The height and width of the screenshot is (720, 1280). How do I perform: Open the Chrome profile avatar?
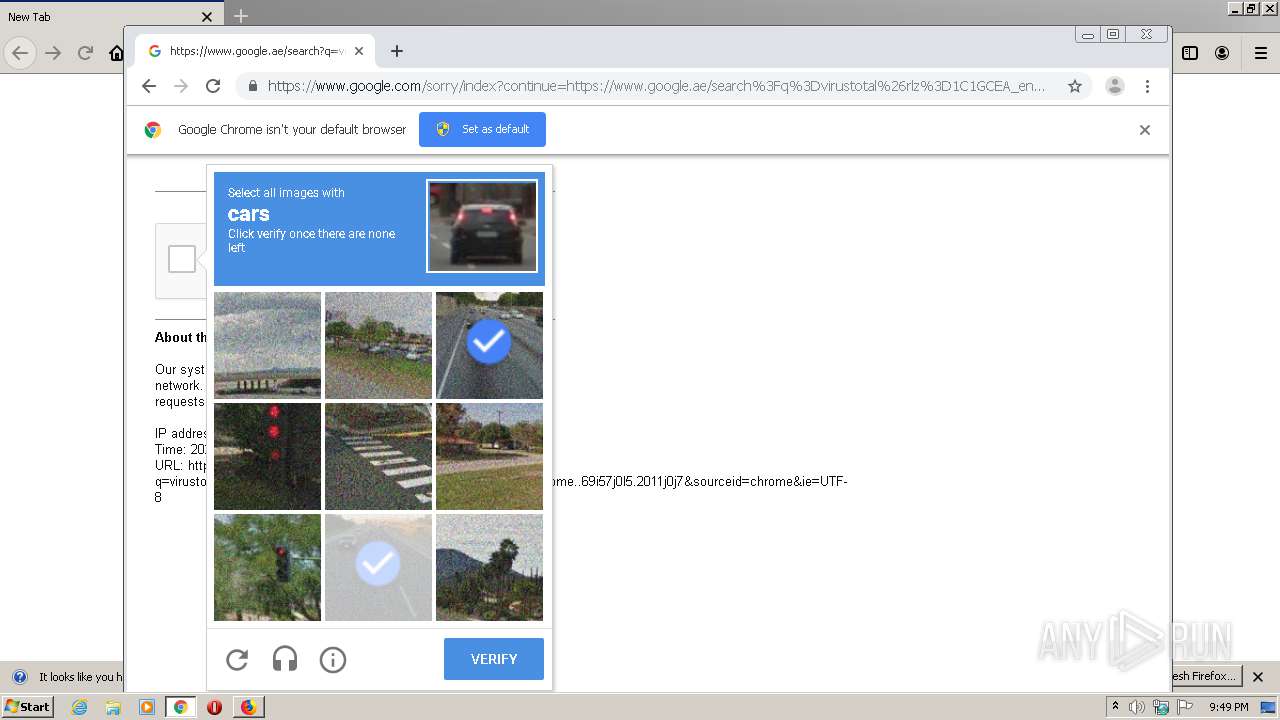[1115, 86]
